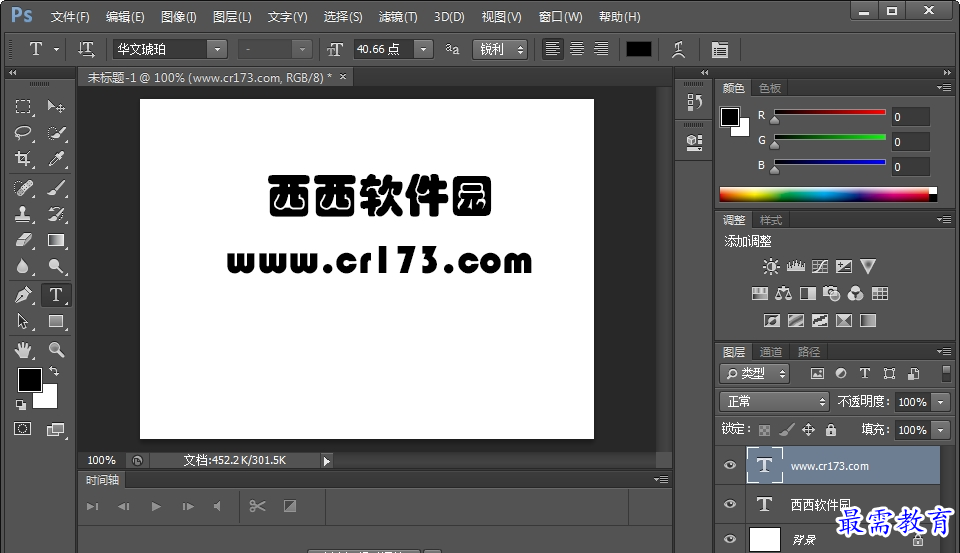Switch to the 通道 tab
The height and width of the screenshot is (553, 960).
pos(770,352)
